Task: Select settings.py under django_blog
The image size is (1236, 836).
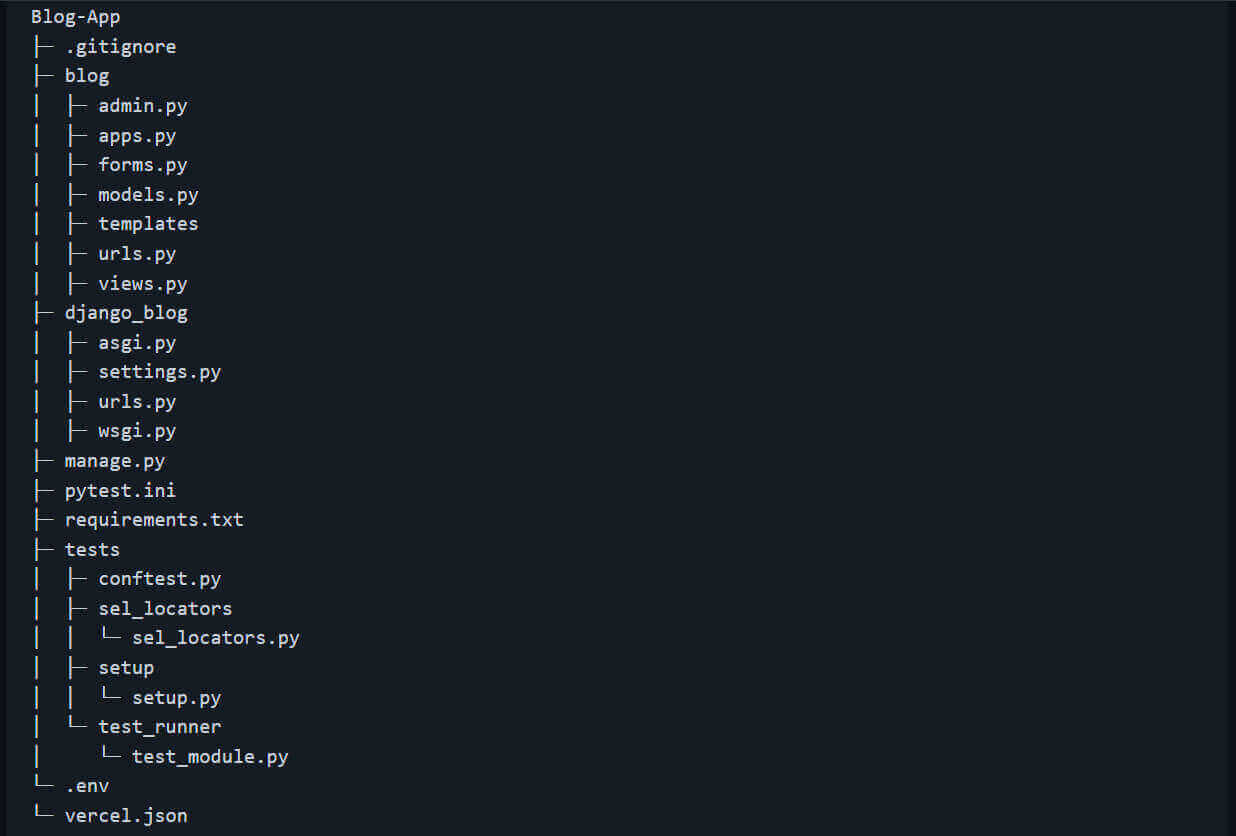Action: coord(159,372)
